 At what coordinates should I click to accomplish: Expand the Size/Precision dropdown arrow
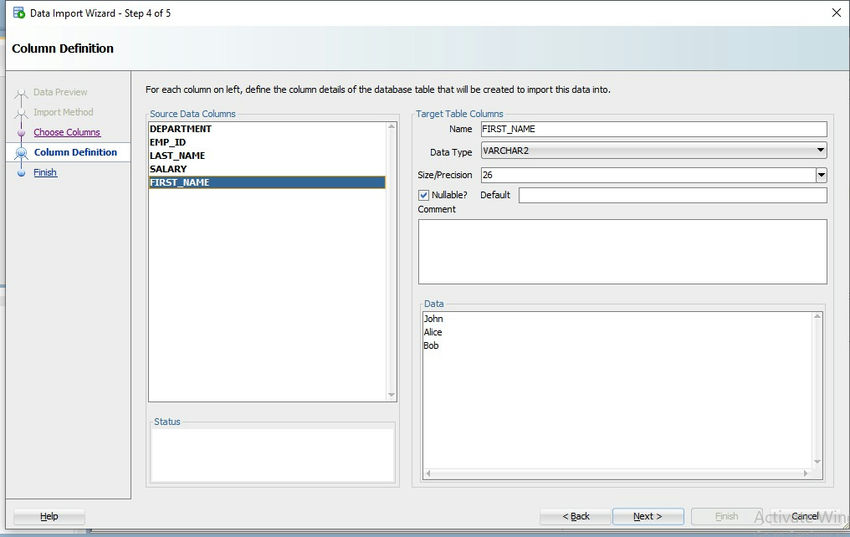(x=821, y=175)
